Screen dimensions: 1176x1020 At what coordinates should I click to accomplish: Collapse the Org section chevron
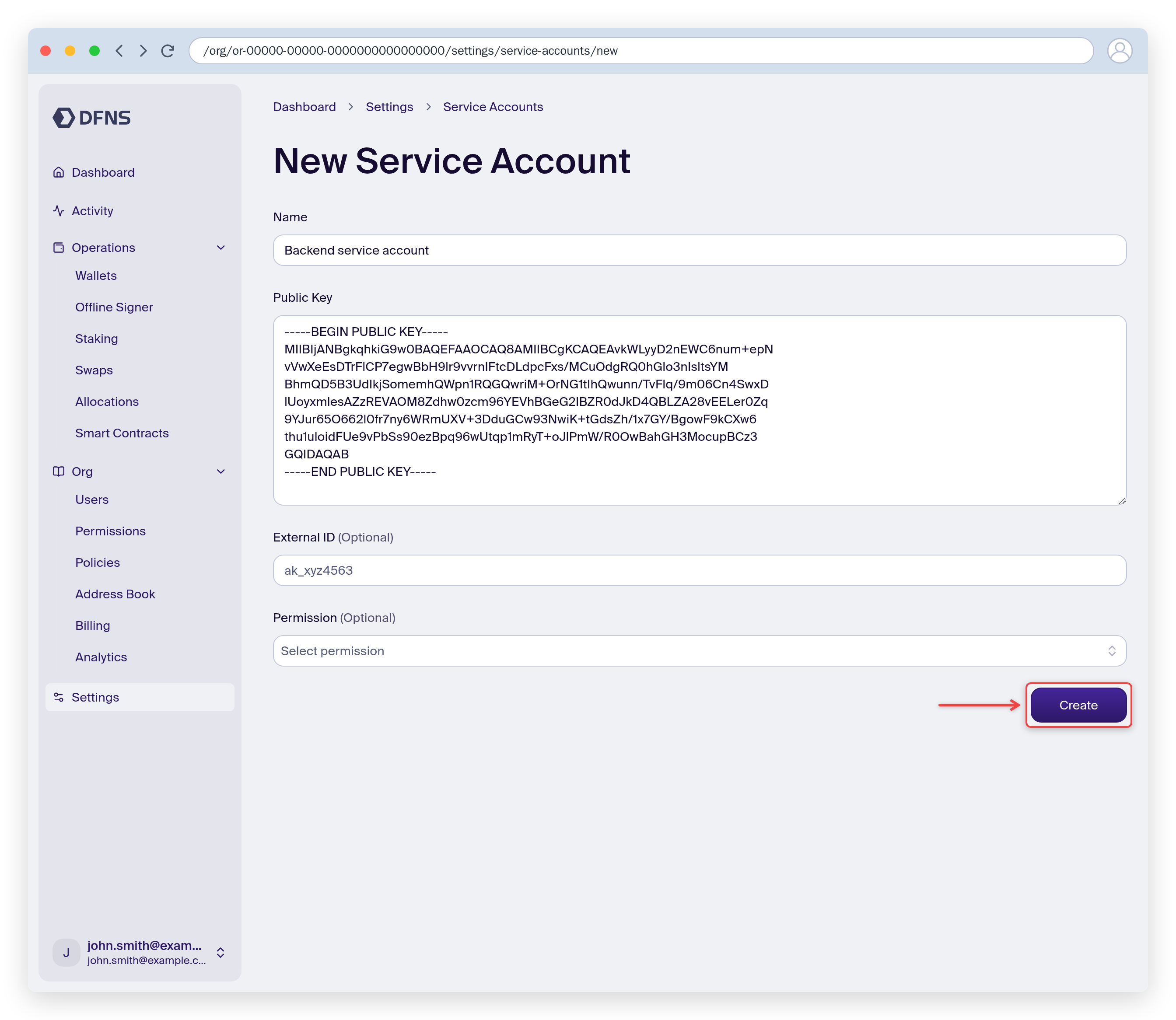click(x=221, y=472)
